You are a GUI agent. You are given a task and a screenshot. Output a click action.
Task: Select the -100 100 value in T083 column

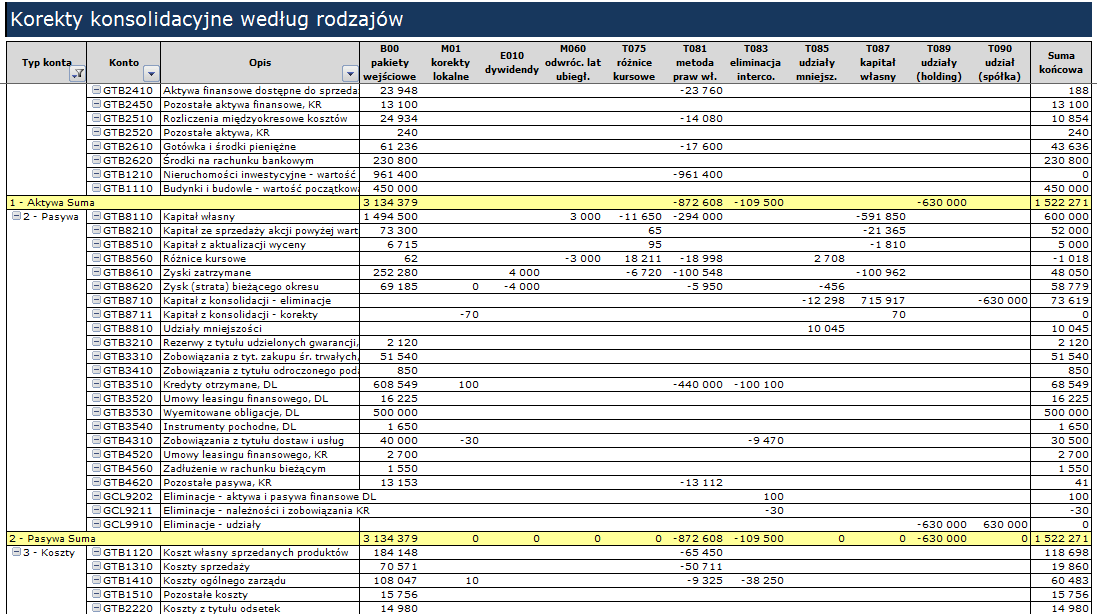(x=756, y=384)
